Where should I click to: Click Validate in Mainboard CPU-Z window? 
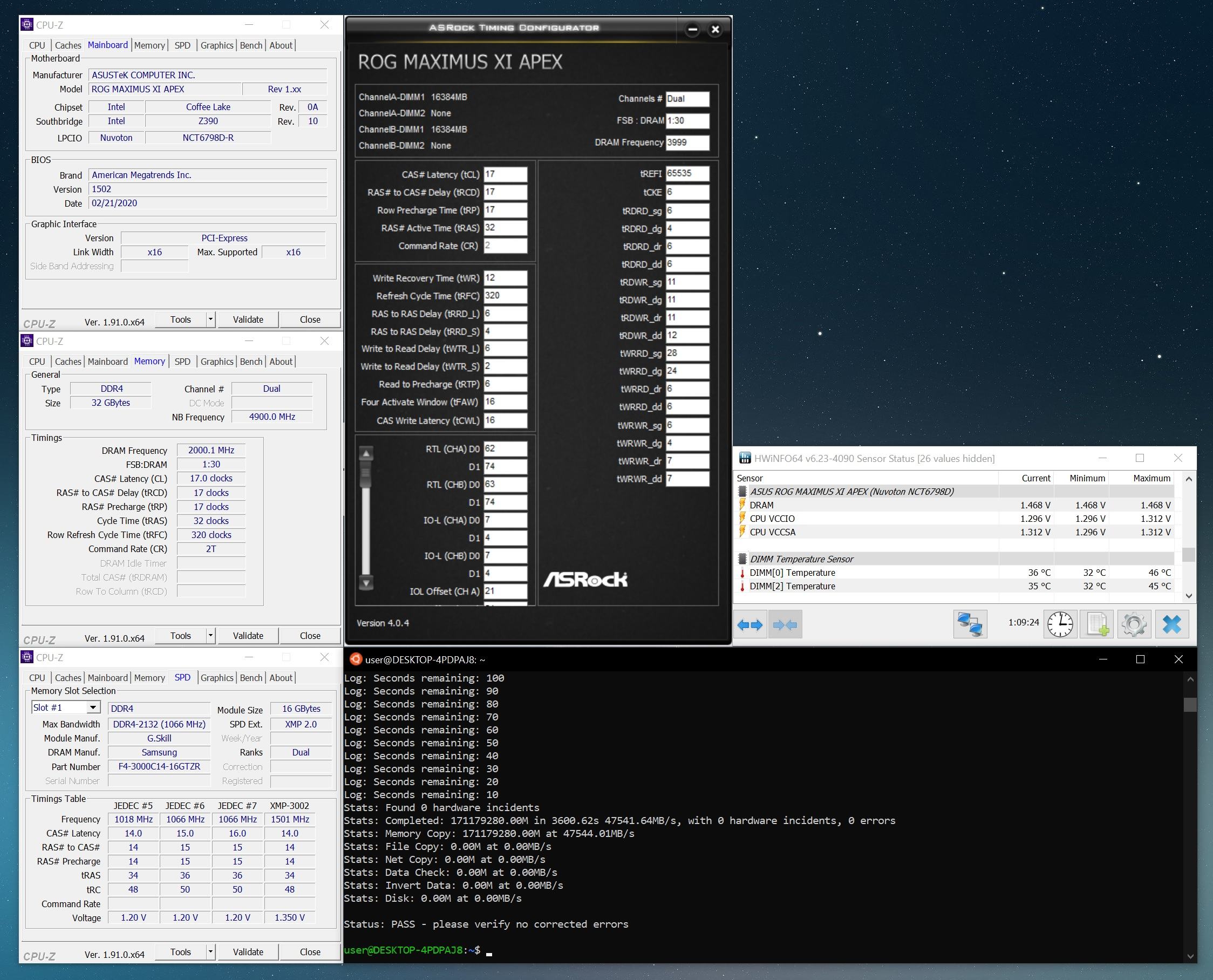click(x=248, y=319)
